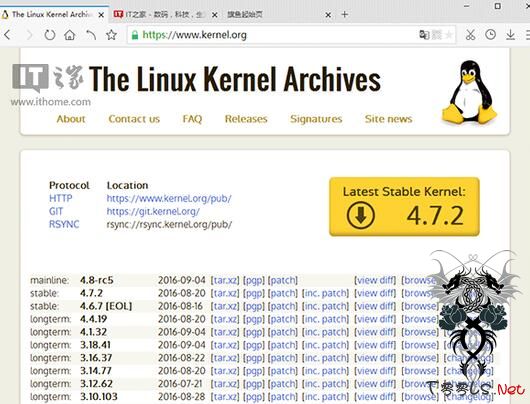
Task: Open pgp for stable 4.6.7 [EOL]
Action: [x=254, y=306]
